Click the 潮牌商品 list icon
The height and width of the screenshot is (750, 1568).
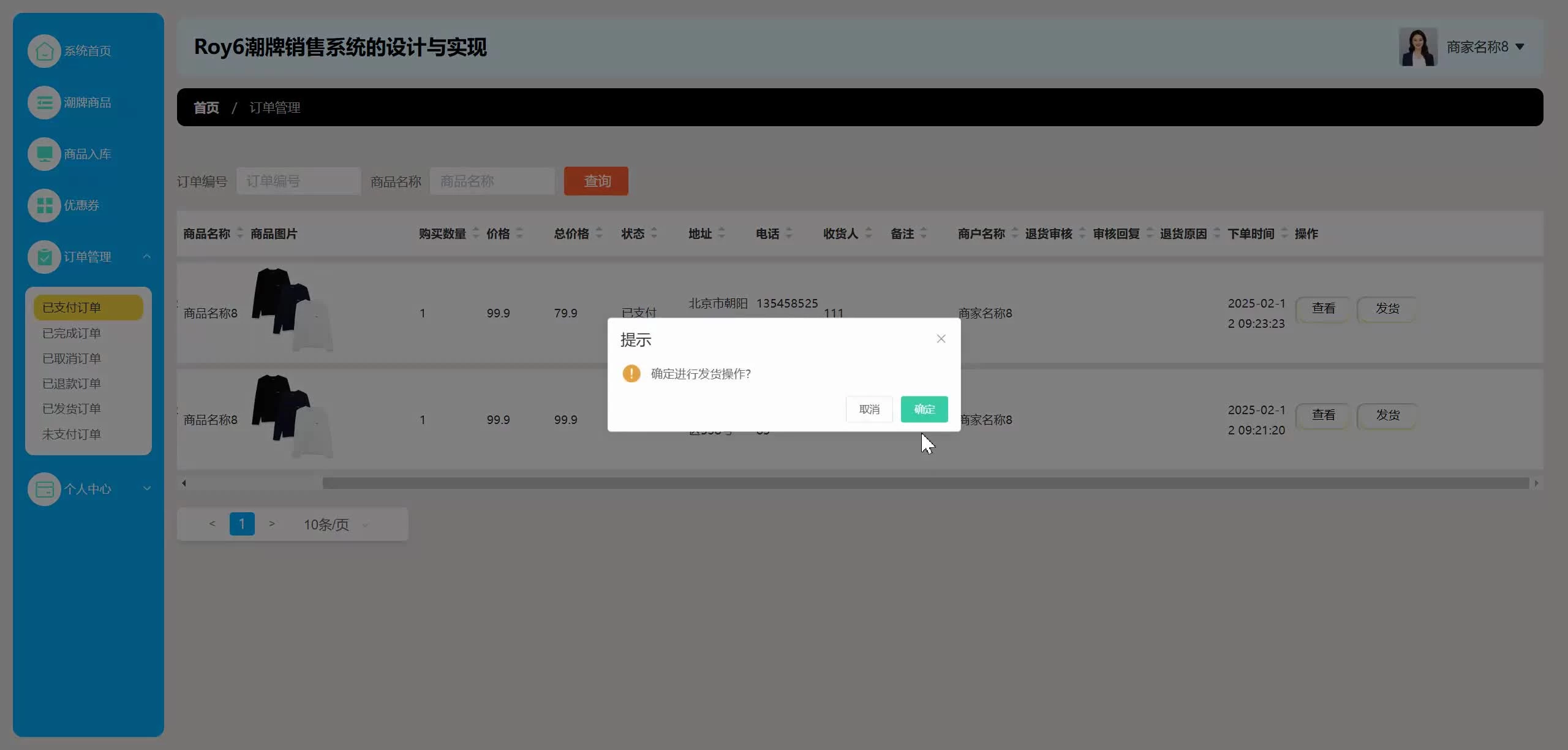tap(44, 102)
